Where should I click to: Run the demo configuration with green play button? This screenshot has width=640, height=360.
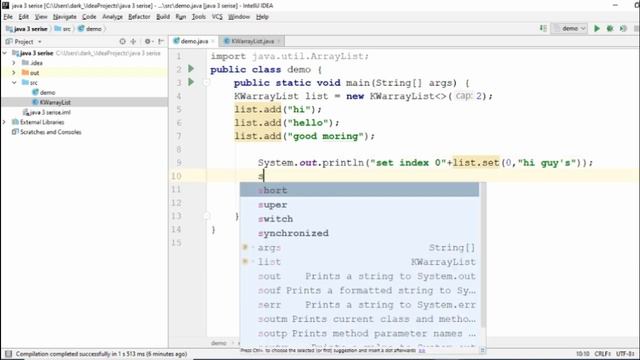597,29
